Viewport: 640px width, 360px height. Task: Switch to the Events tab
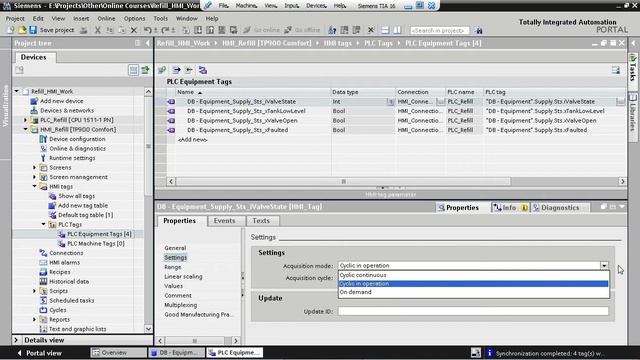tap(224, 221)
